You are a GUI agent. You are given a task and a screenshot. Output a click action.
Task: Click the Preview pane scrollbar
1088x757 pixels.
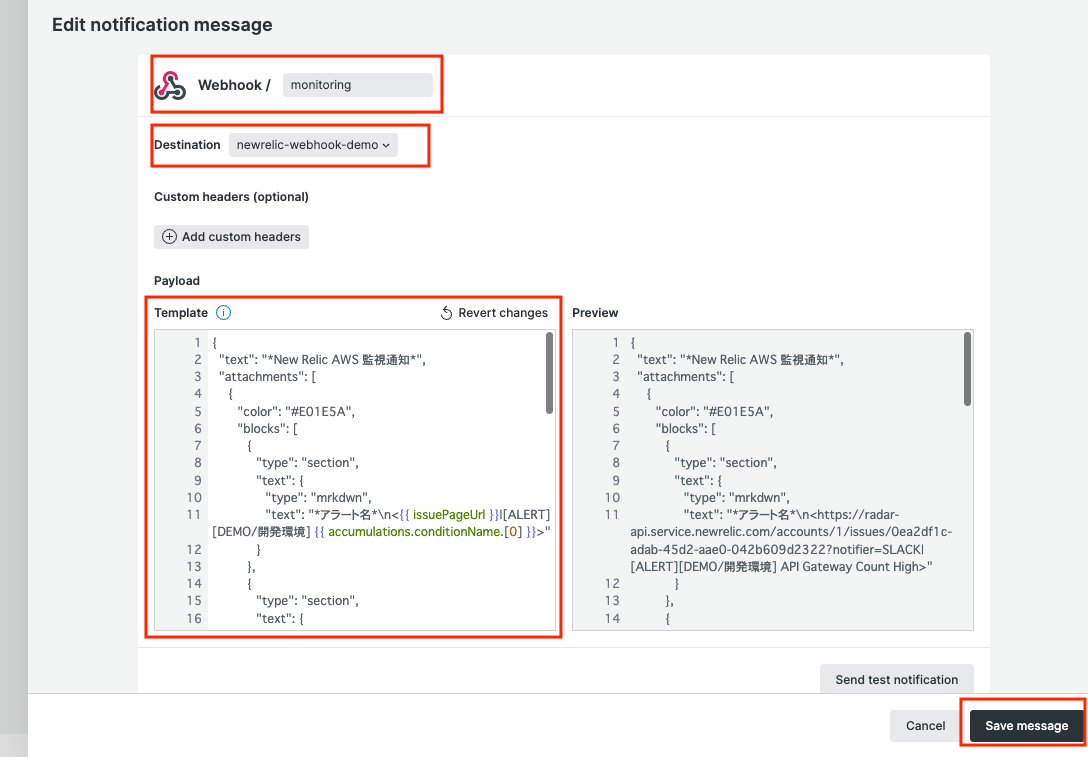coord(967,369)
